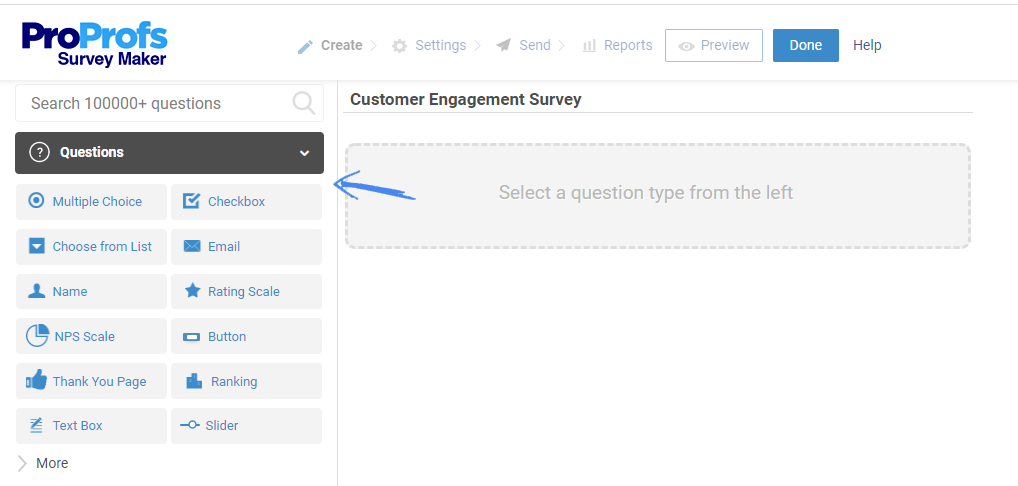Add a Choose from List question
This screenshot has width=1018, height=486.
92,247
